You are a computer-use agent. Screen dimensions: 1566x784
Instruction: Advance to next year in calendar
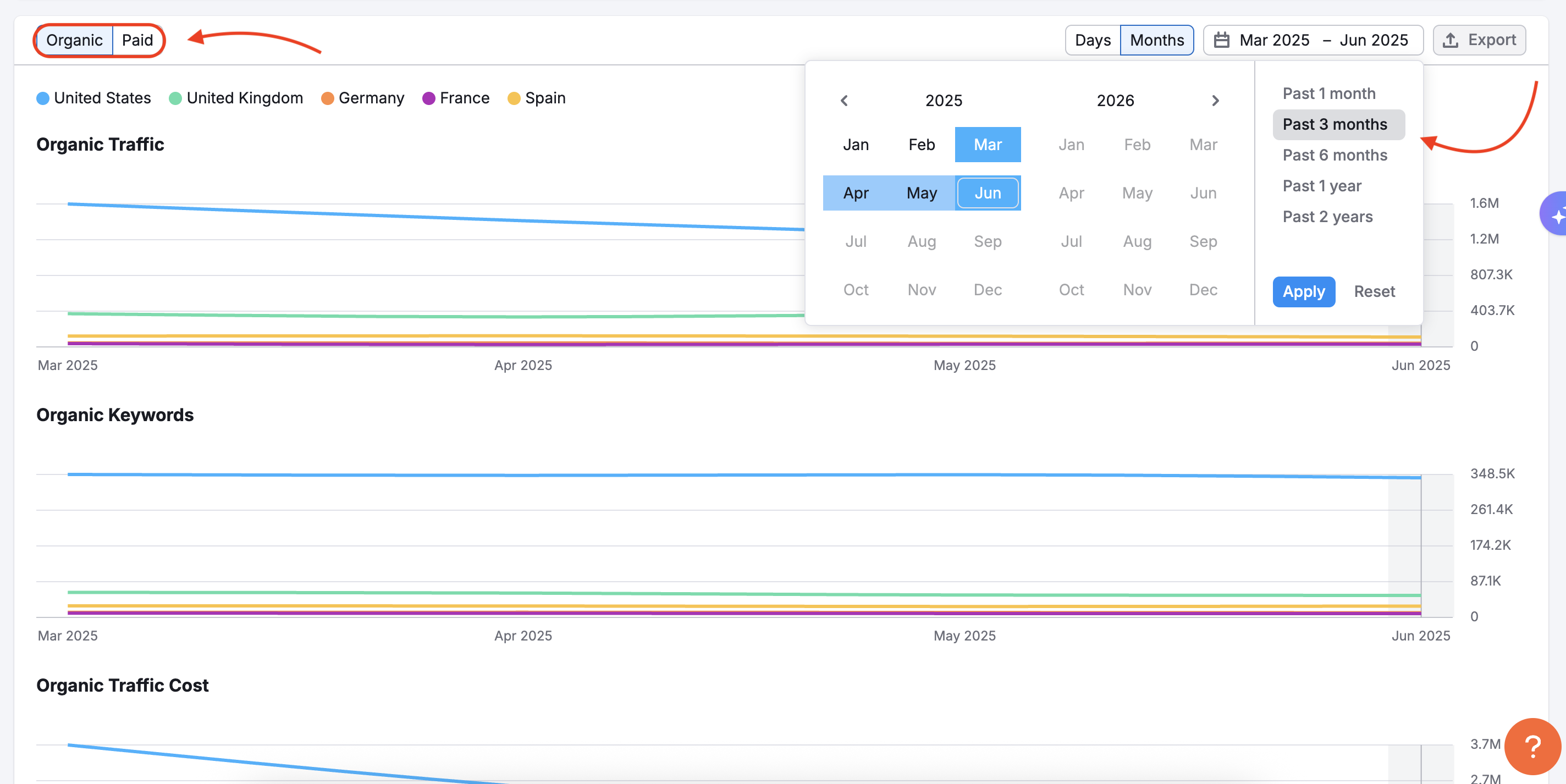click(x=1215, y=100)
